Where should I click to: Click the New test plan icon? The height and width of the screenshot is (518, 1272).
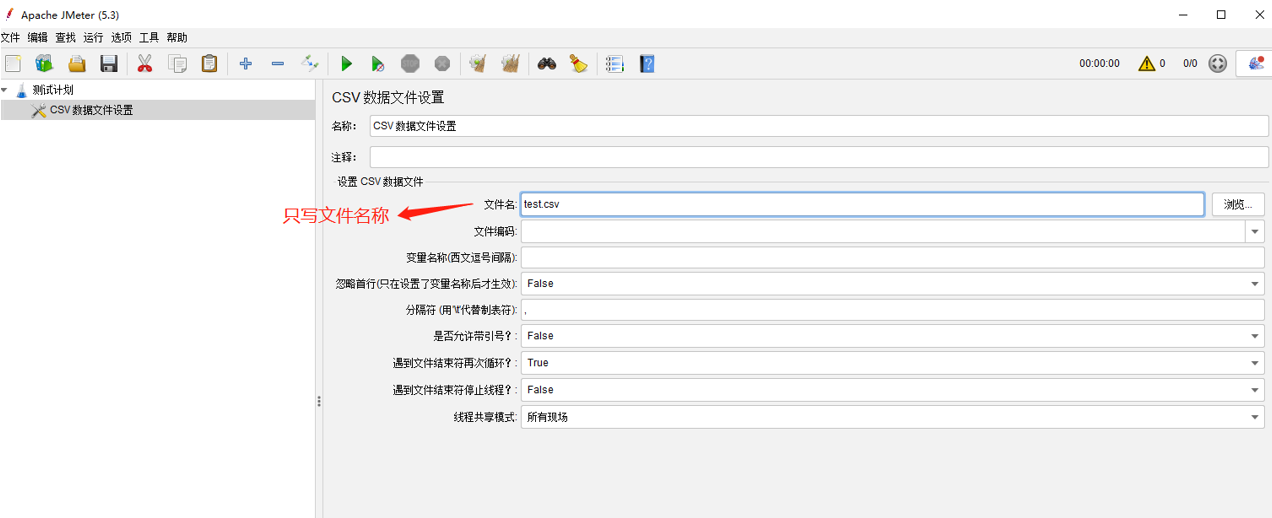[x=13, y=63]
